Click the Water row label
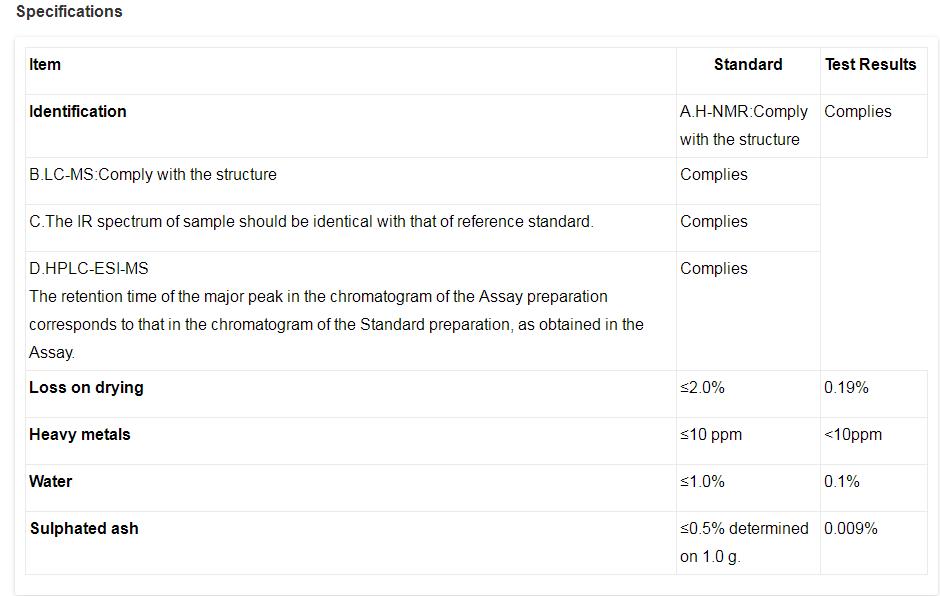Image resolution: width=940 pixels, height=596 pixels. click(x=51, y=482)
